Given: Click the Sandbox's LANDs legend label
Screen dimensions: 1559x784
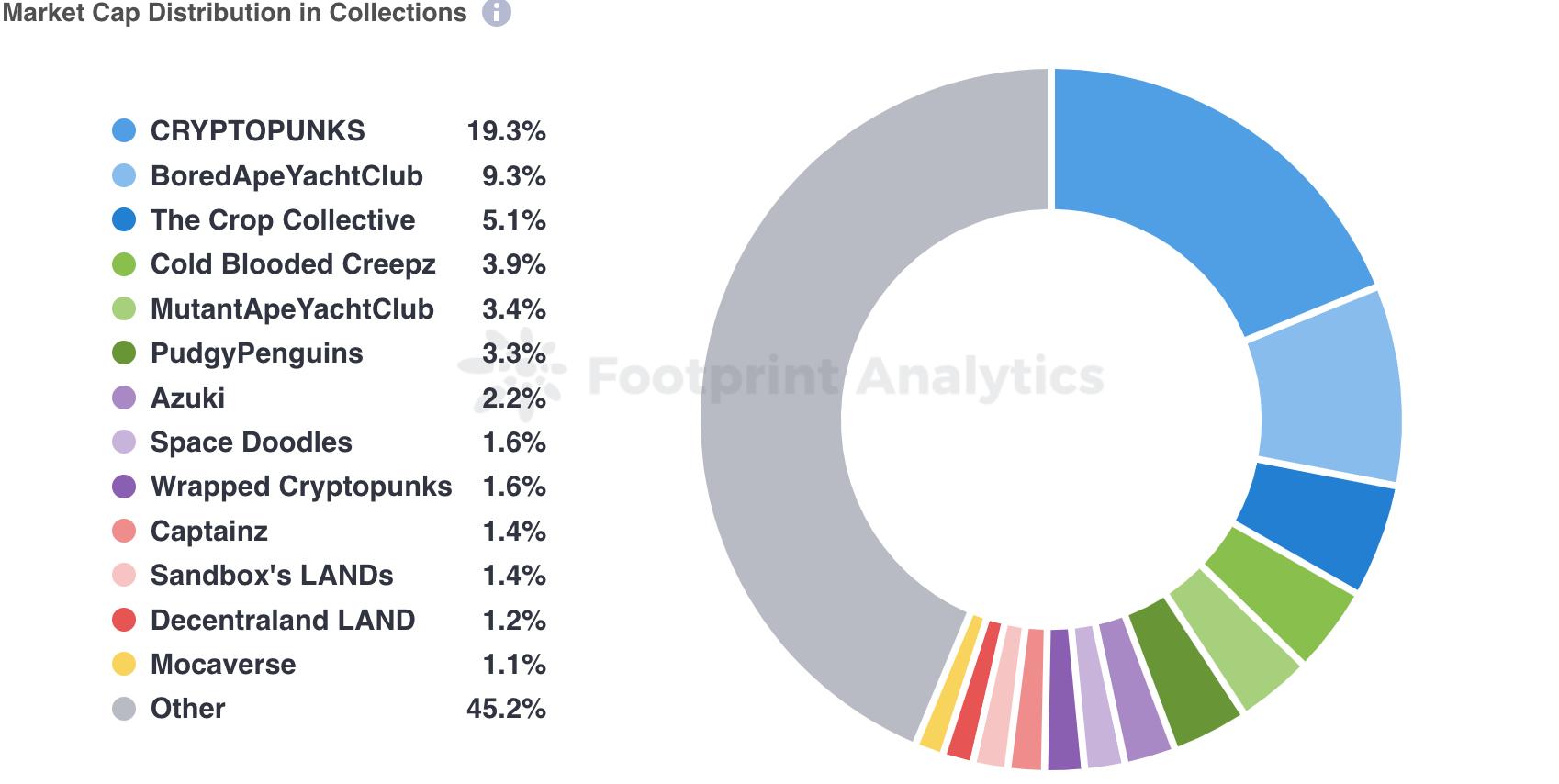Looking at the screenshot, I should (272, 576).
